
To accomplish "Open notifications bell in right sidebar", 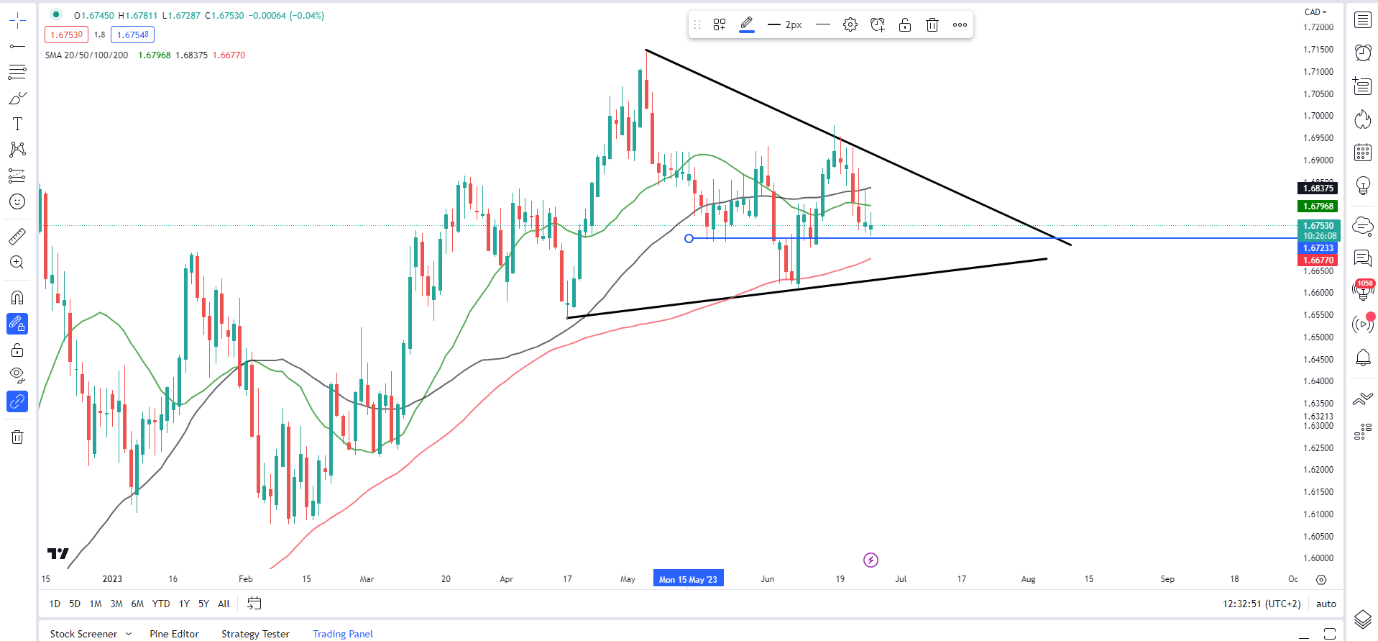I will tap(1362, 357).
